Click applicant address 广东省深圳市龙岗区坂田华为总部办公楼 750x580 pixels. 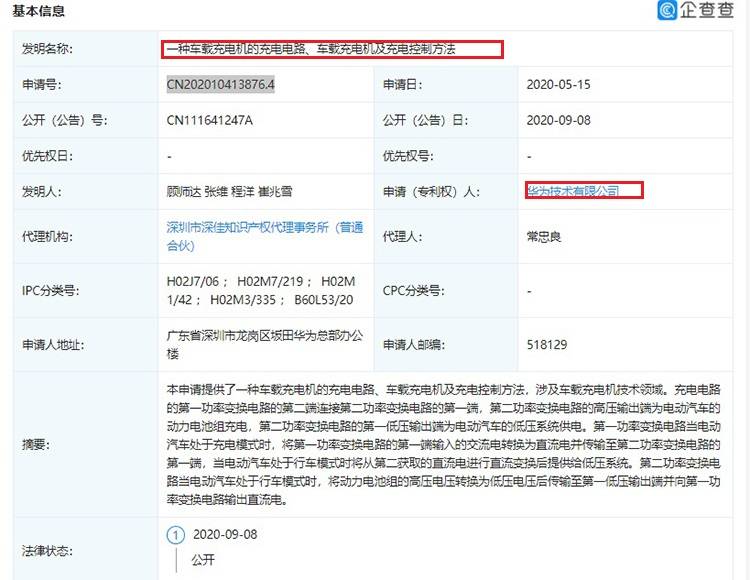[265, 344]
